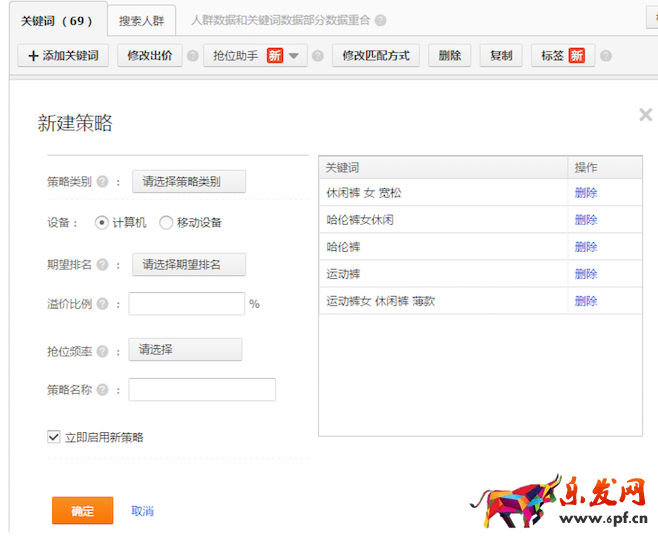Open 请选择期望排名 dropdown
The width and height of the screenshot is (658, 539).
tap(188, 265)
